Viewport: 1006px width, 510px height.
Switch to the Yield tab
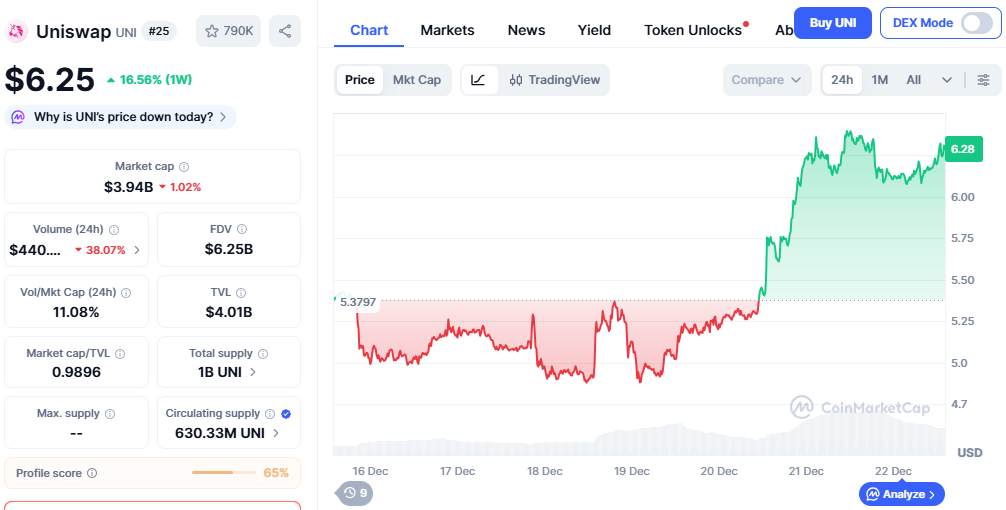(594, 30)
